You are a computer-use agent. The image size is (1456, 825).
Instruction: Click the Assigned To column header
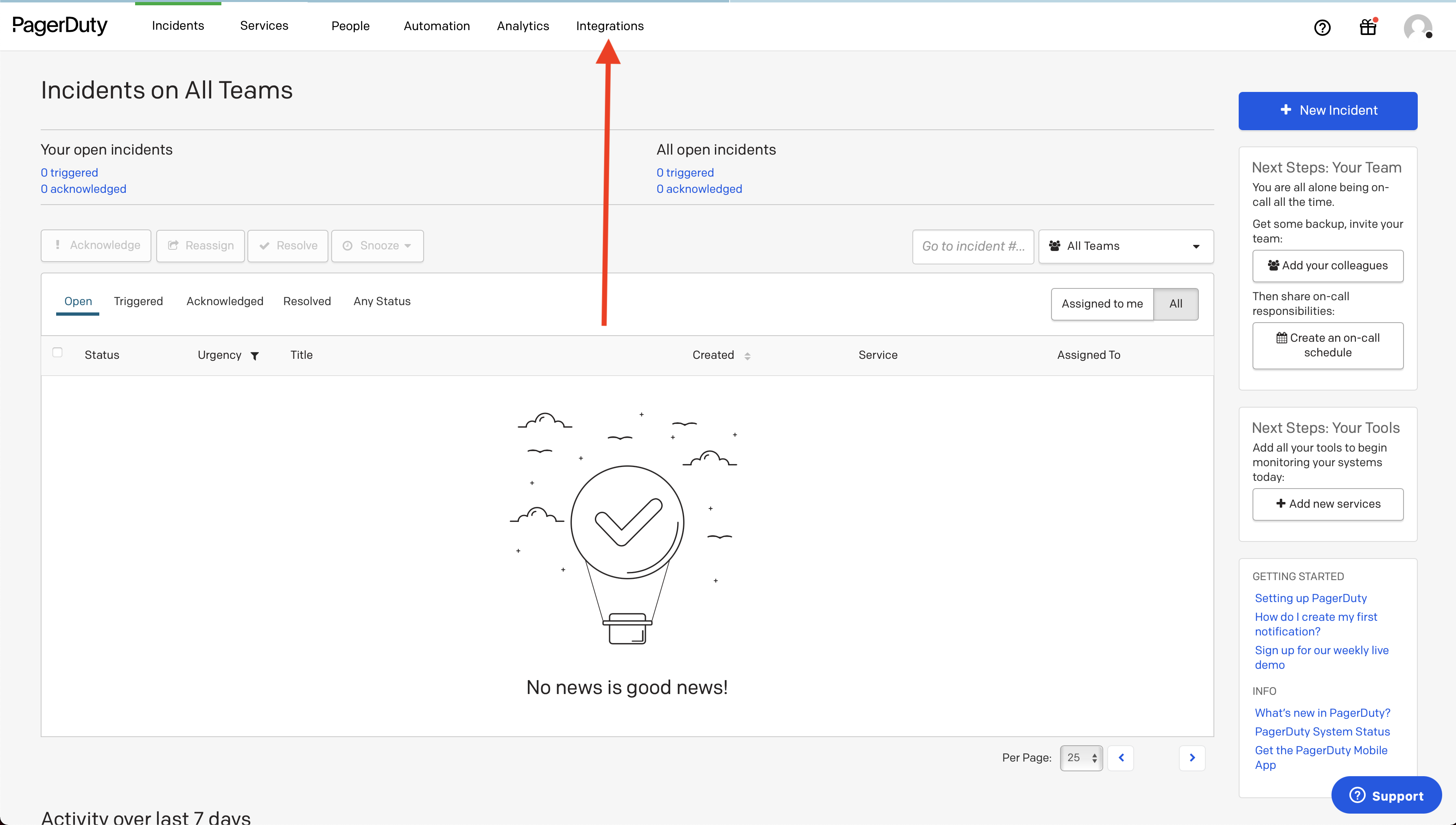[1088, 355]
